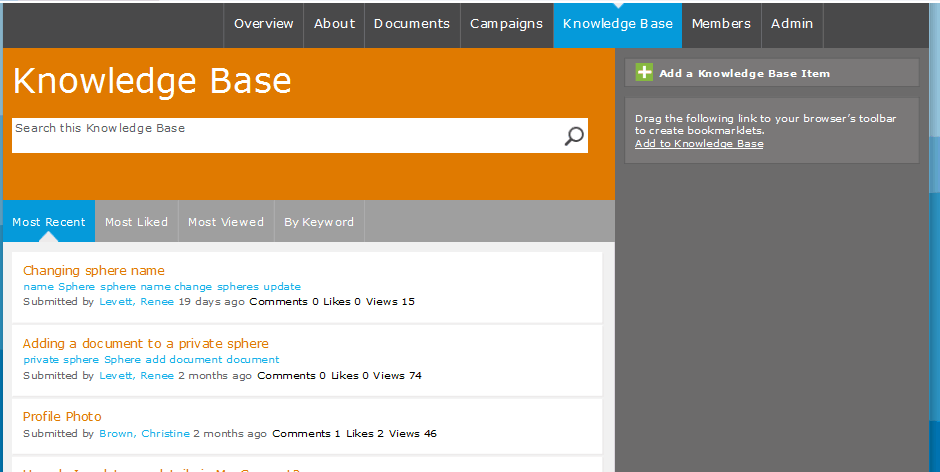Click the green plus icon
940x472 pixels.
click(x=644, y=73)
